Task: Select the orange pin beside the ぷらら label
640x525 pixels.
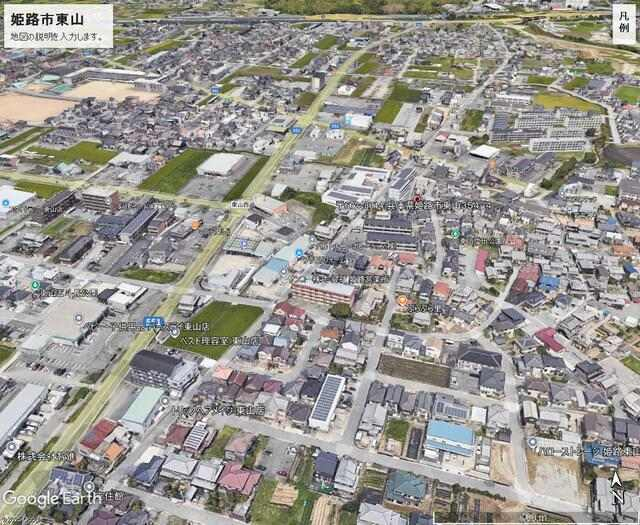Action: (402, 300)
